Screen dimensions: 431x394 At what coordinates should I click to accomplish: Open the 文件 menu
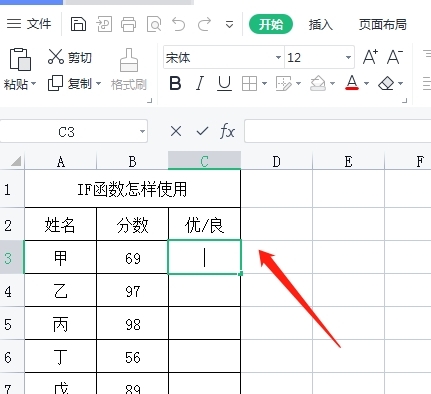pyautogui.click(x=29, y=24)
